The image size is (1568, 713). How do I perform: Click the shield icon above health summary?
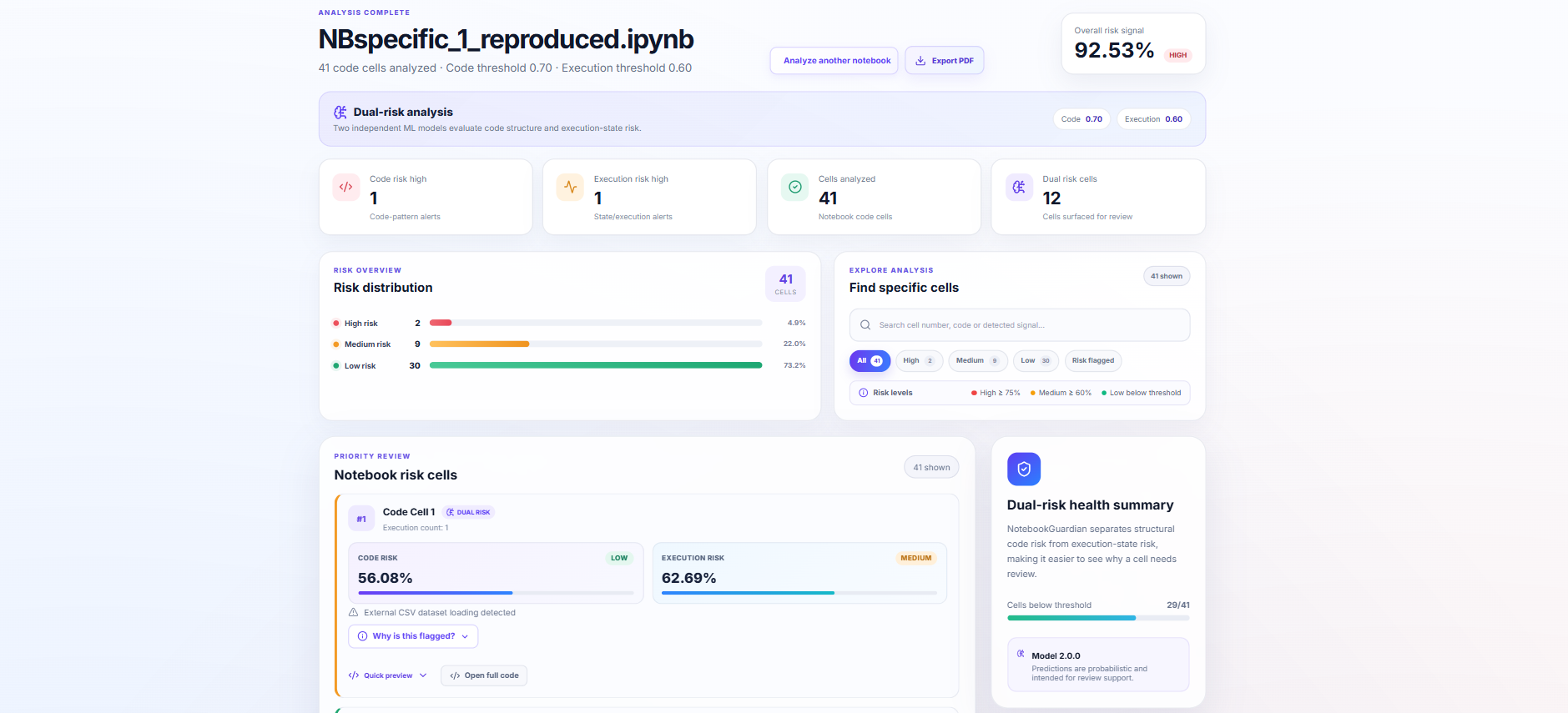pos(1024,469)
